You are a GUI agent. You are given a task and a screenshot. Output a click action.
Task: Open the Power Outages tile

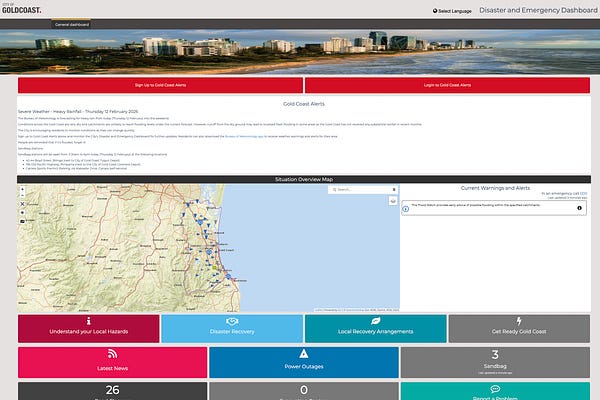pos(304,362)
